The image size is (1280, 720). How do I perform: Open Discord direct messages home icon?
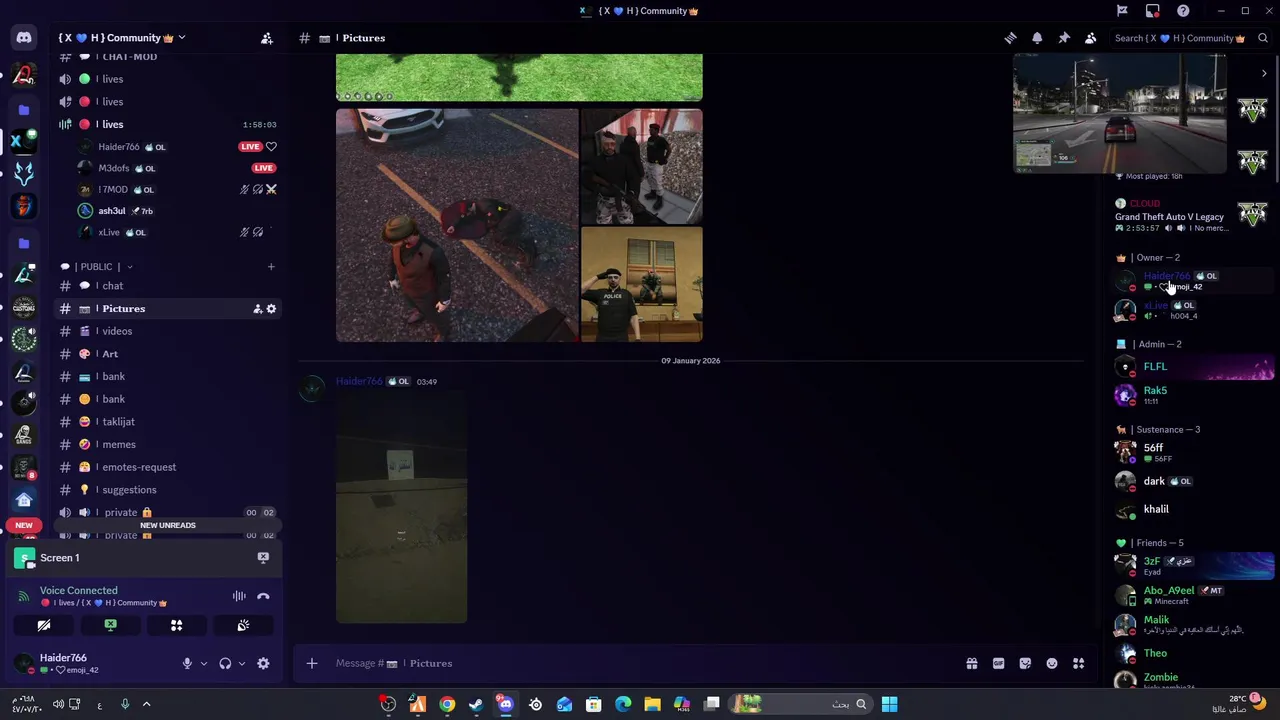coord(24,38)
